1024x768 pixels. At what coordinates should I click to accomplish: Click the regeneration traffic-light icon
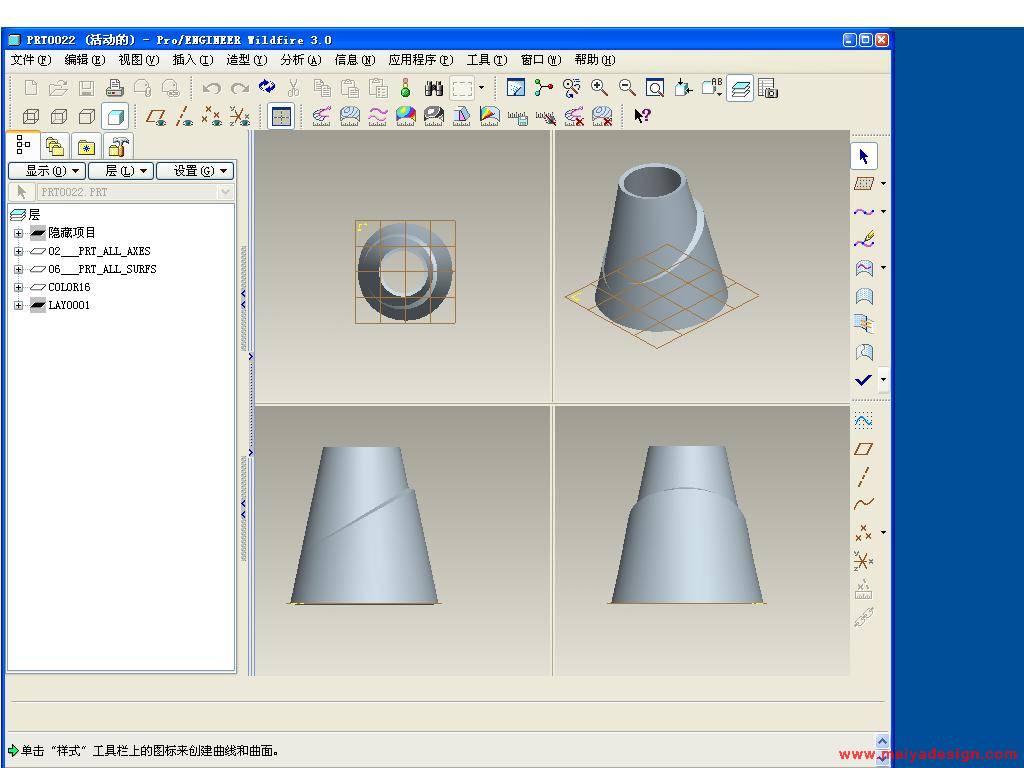[x=406, y=88]
